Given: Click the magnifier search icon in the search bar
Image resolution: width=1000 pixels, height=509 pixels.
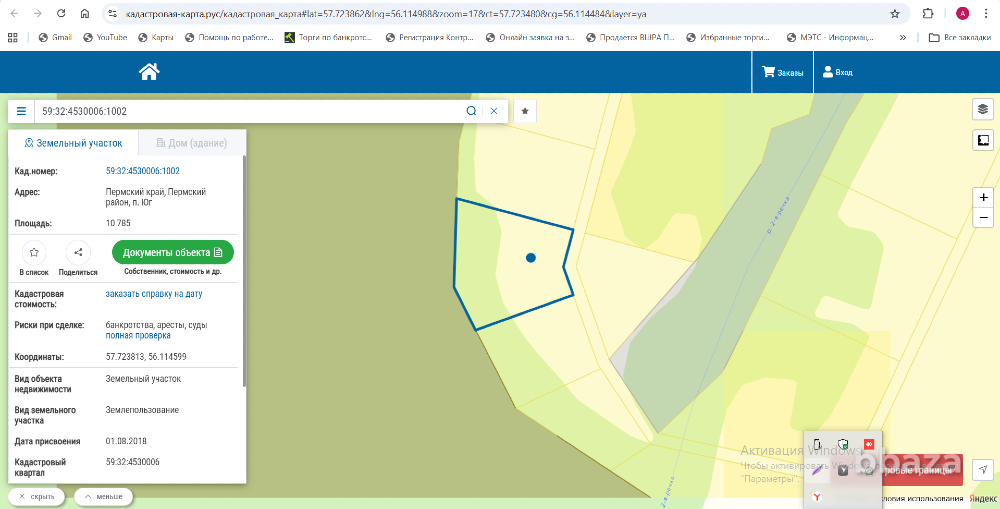Looking at the screenshot, I should pos(471,111).
